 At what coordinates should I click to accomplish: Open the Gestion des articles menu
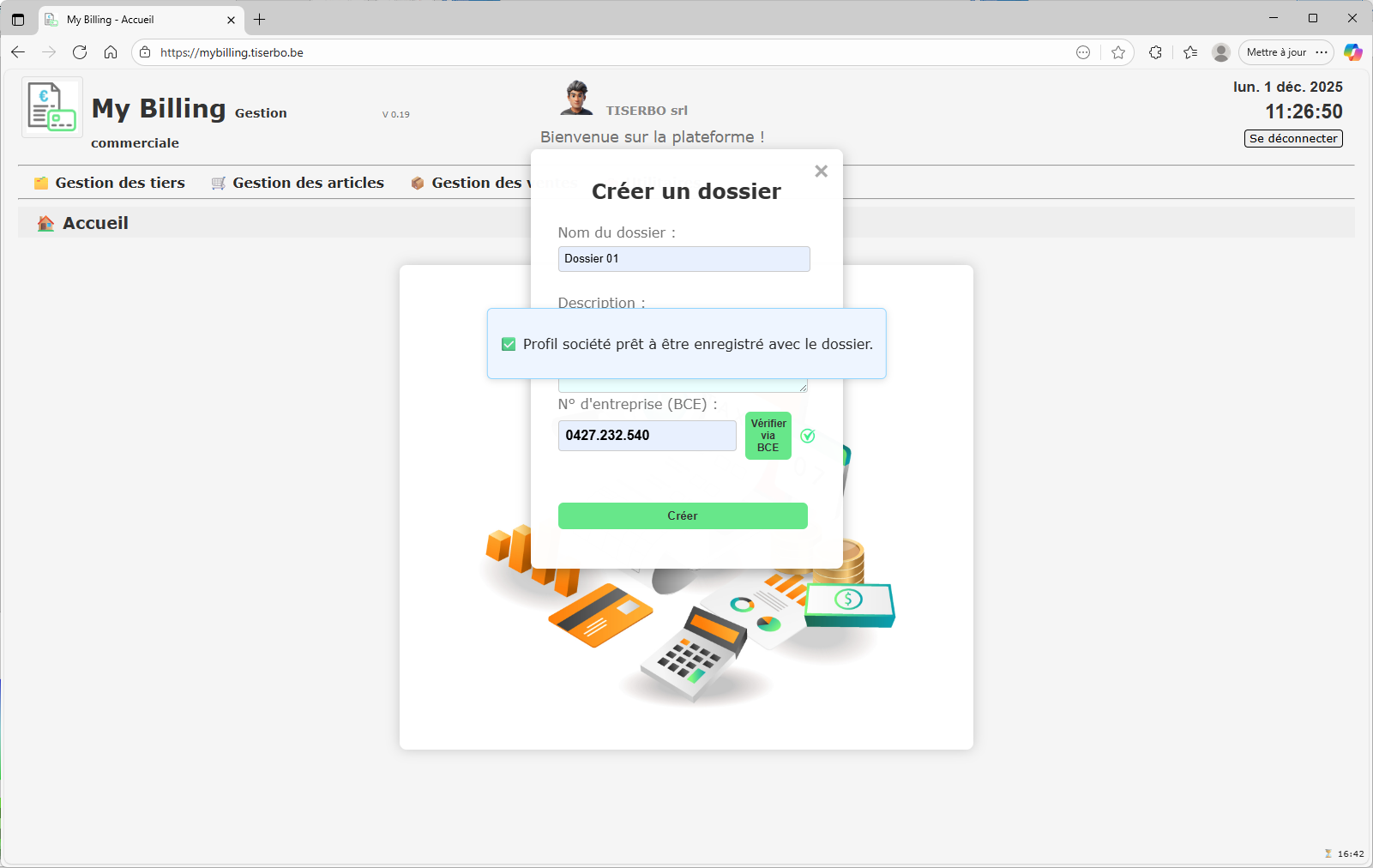(x=298, y=183)
